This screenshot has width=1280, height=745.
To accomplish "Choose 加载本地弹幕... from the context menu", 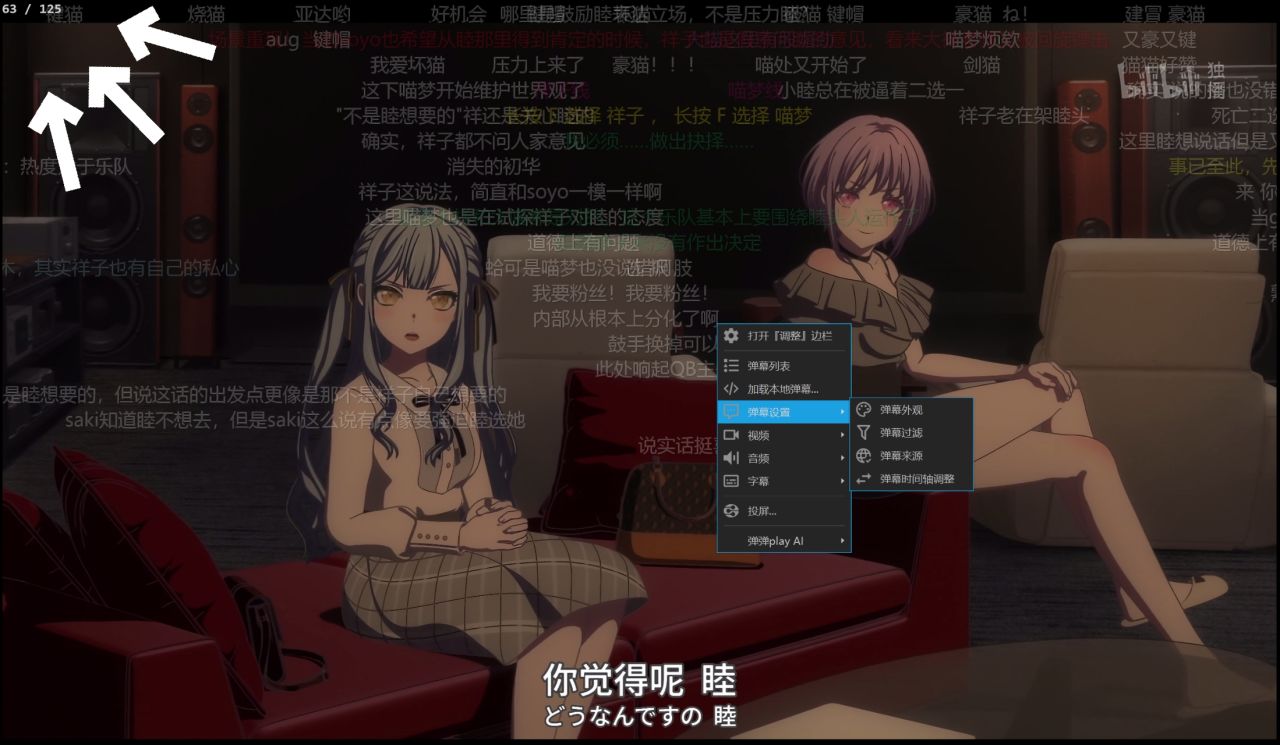I will point(784,389).
